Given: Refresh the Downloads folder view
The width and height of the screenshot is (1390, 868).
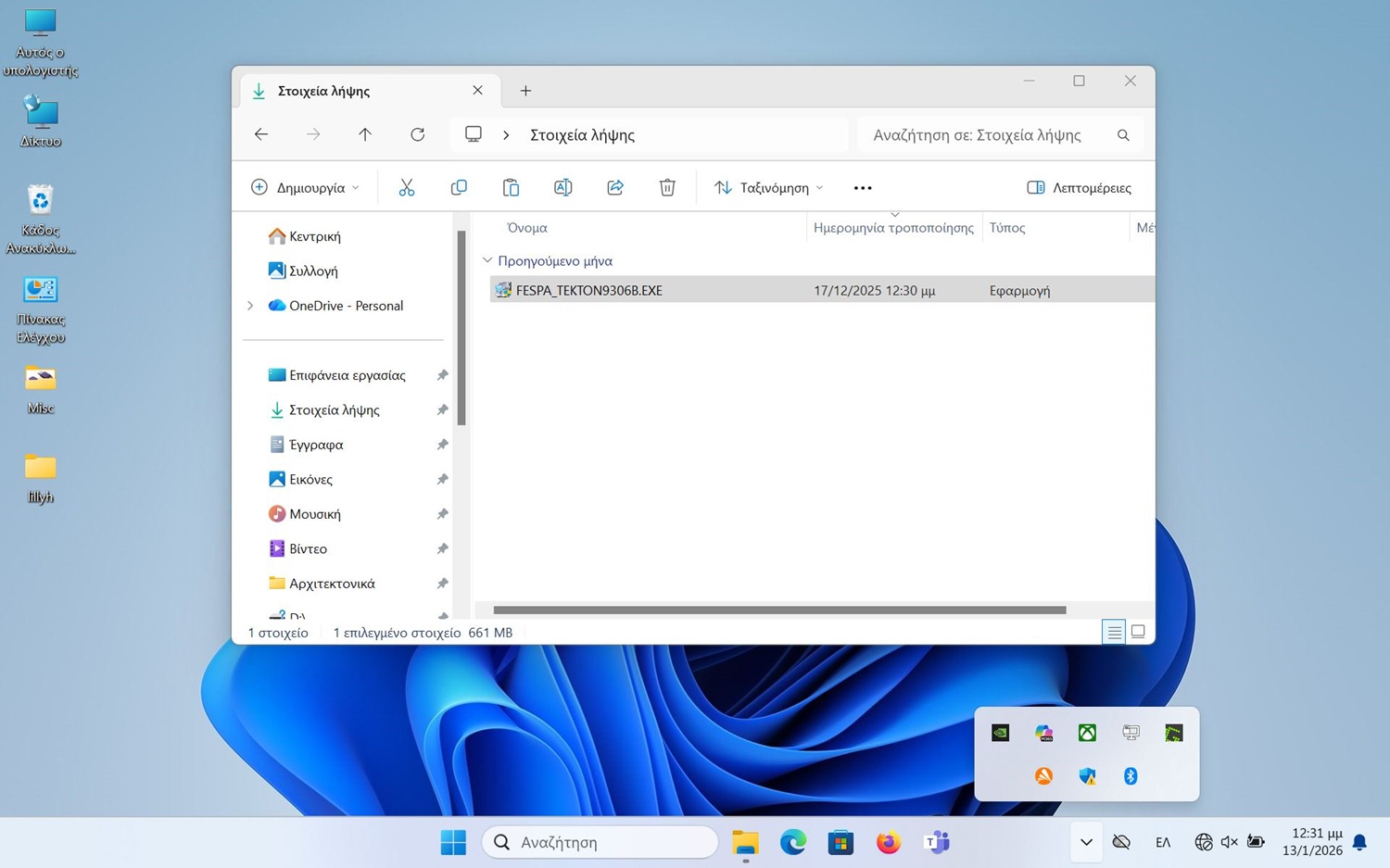Looking at the screenshot, I should point(418,135).
